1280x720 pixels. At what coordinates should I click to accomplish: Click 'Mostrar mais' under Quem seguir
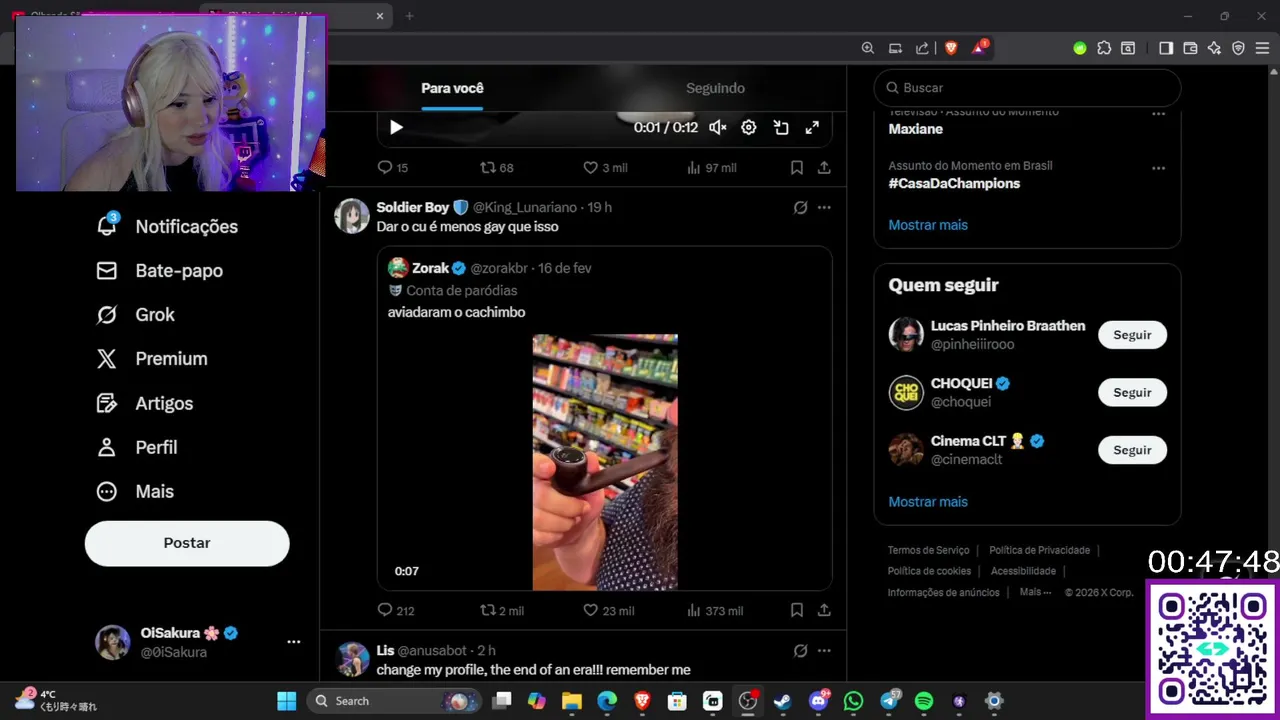pyautogui.click(x=928, y=502)
